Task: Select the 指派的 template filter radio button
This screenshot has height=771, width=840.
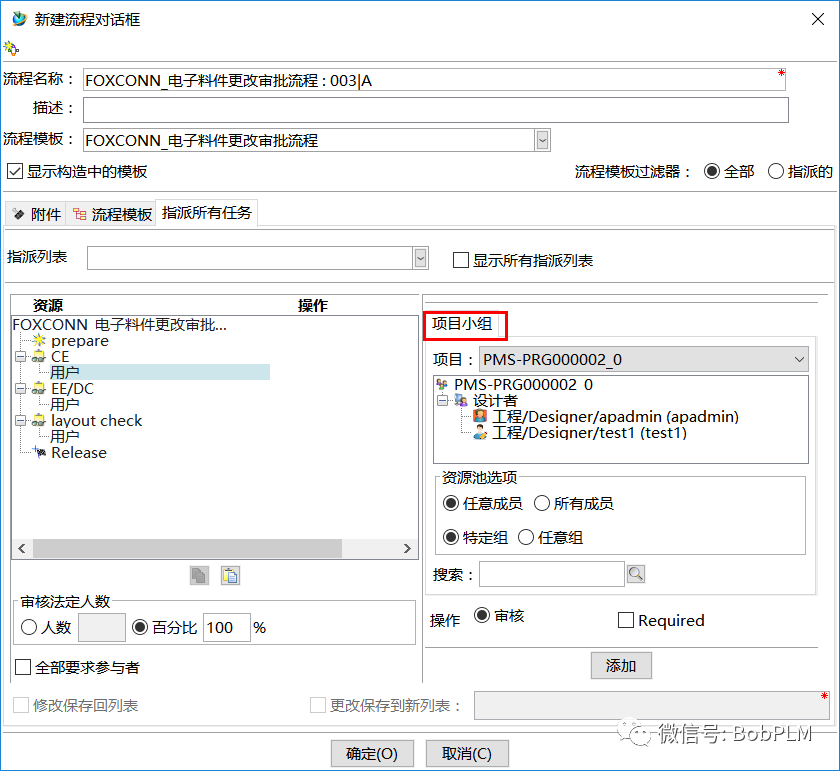Action: (x=776, y=171)
